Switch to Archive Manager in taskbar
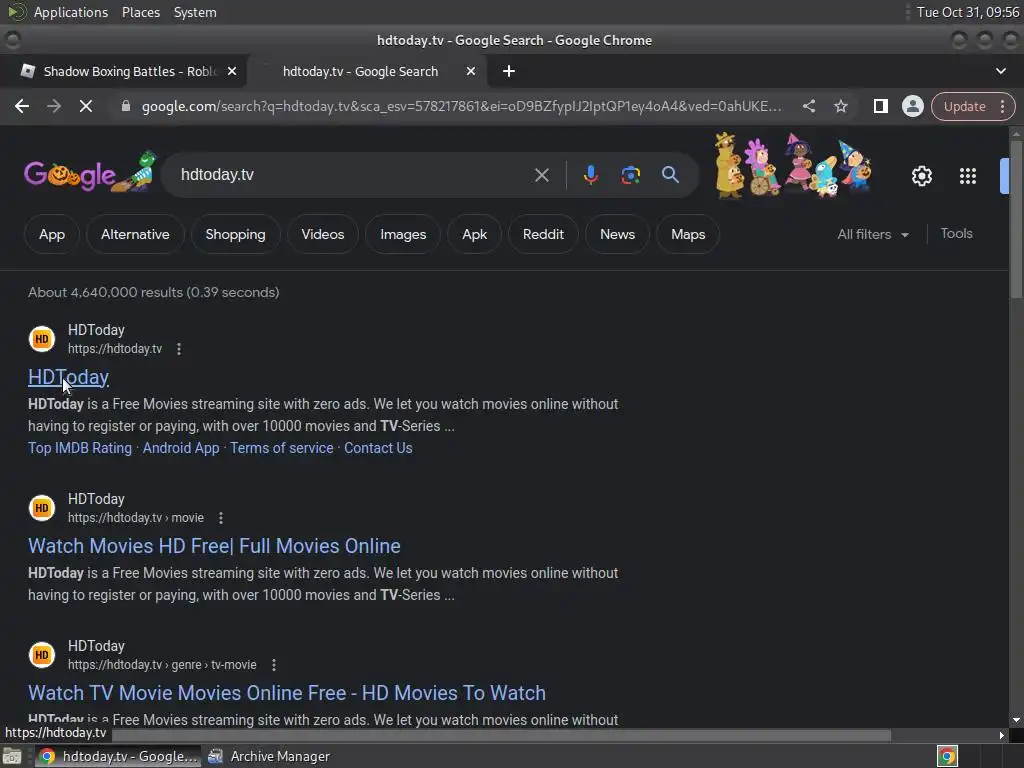Screen dimensions: 1024x768 269,756
